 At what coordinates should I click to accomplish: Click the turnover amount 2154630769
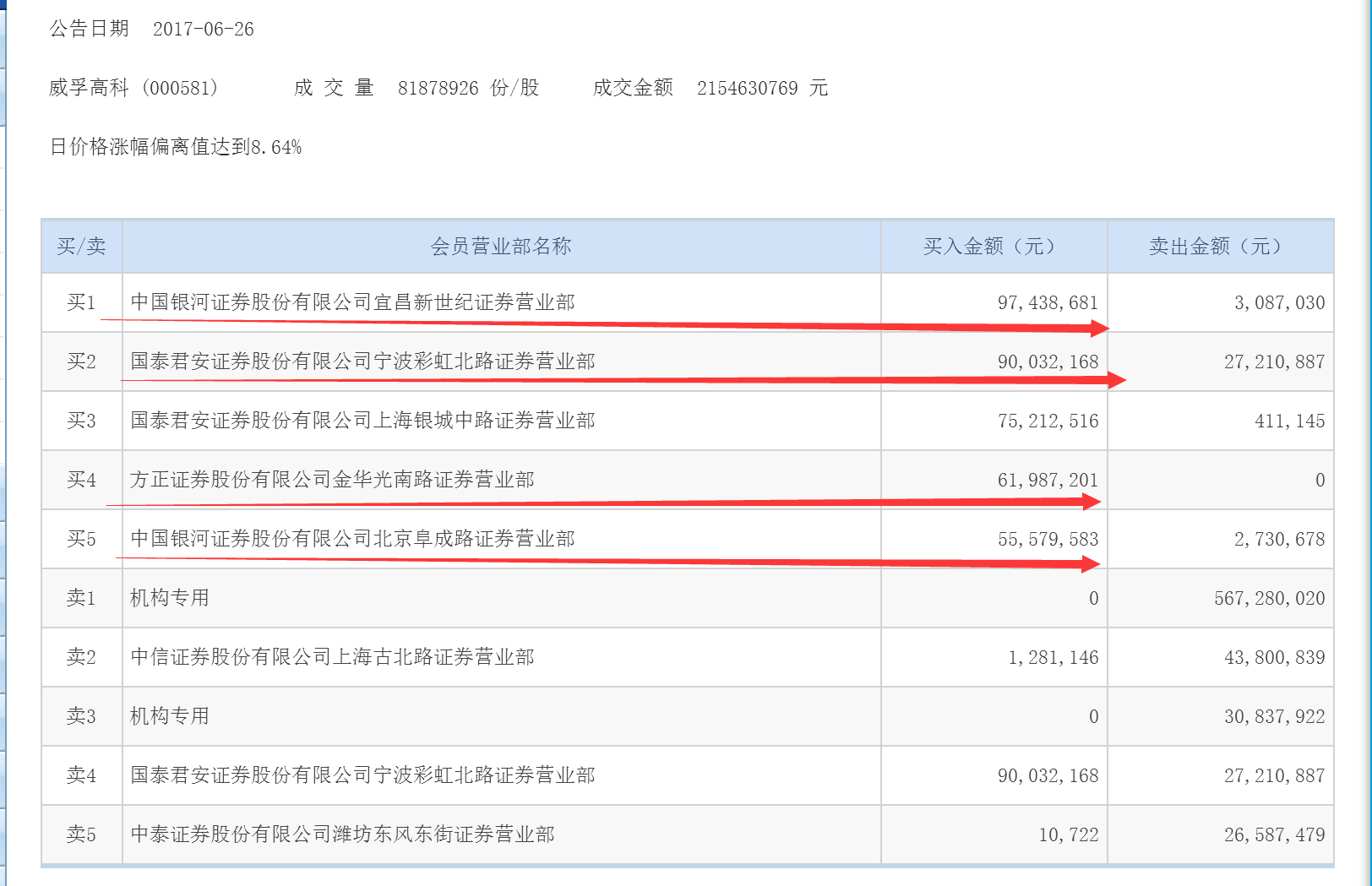coord(747,88)
